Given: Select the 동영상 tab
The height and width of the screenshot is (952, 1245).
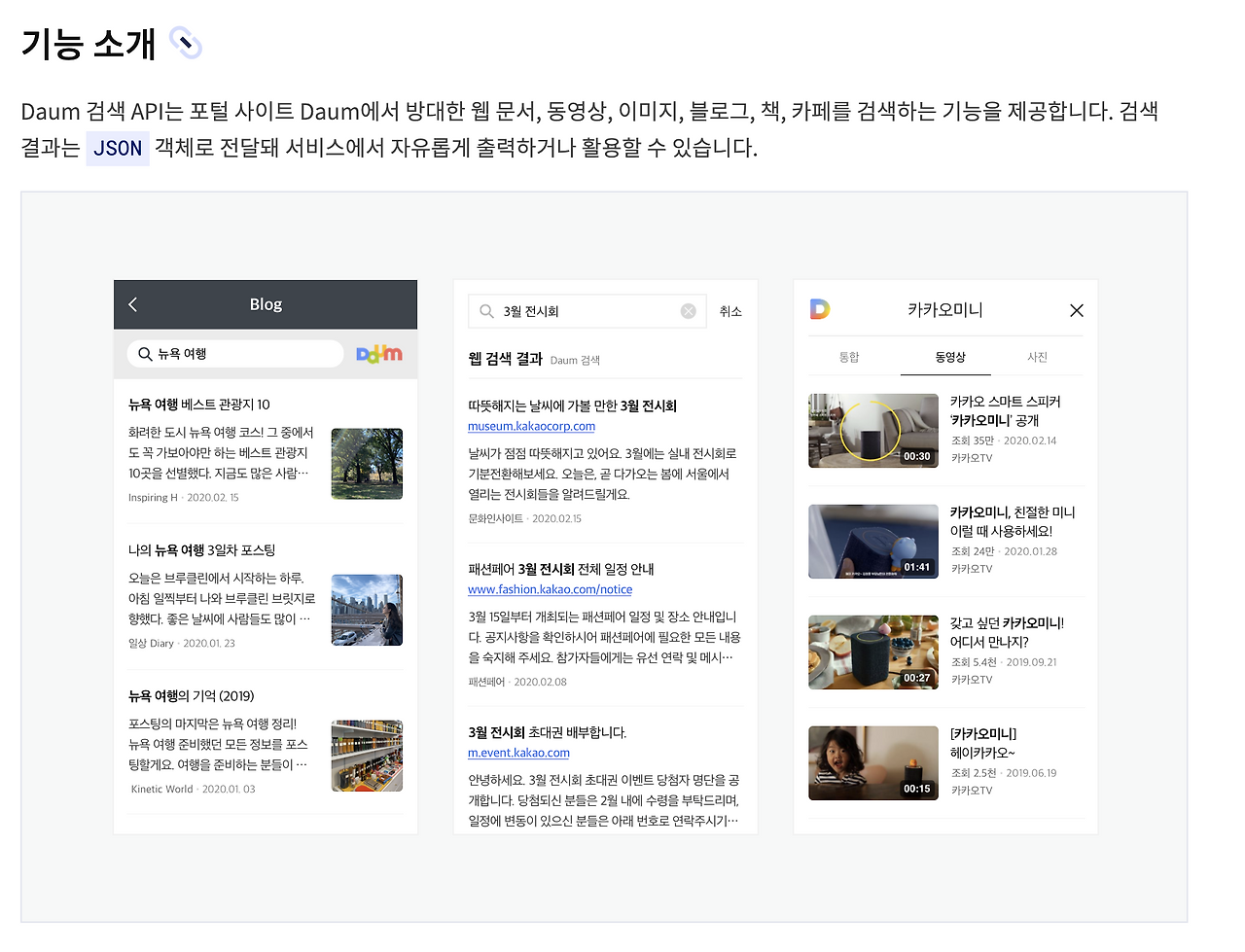Looking at the screenshot, I should (950, 357).
